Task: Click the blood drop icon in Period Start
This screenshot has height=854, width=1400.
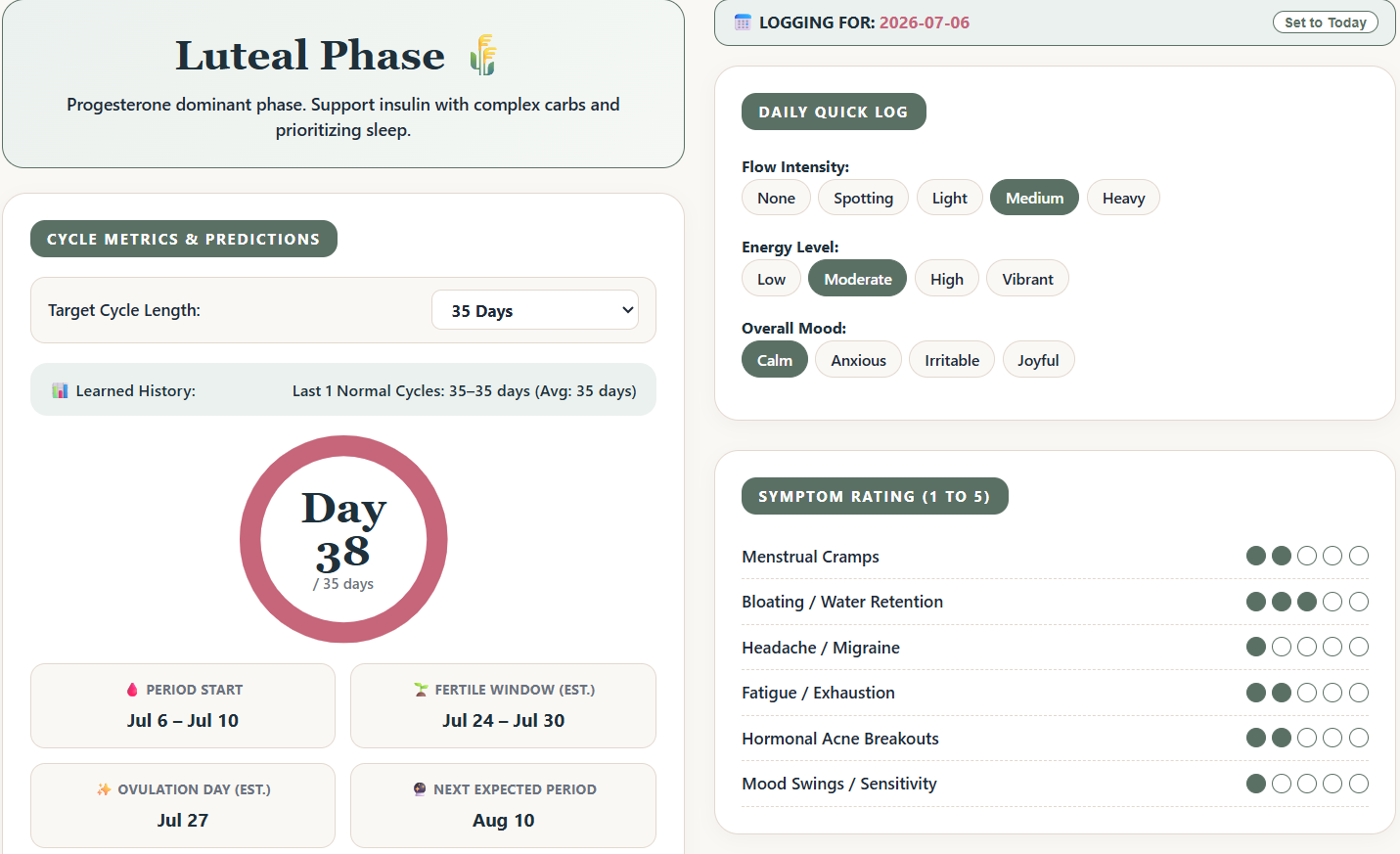Action: click(x=132, y=690)
